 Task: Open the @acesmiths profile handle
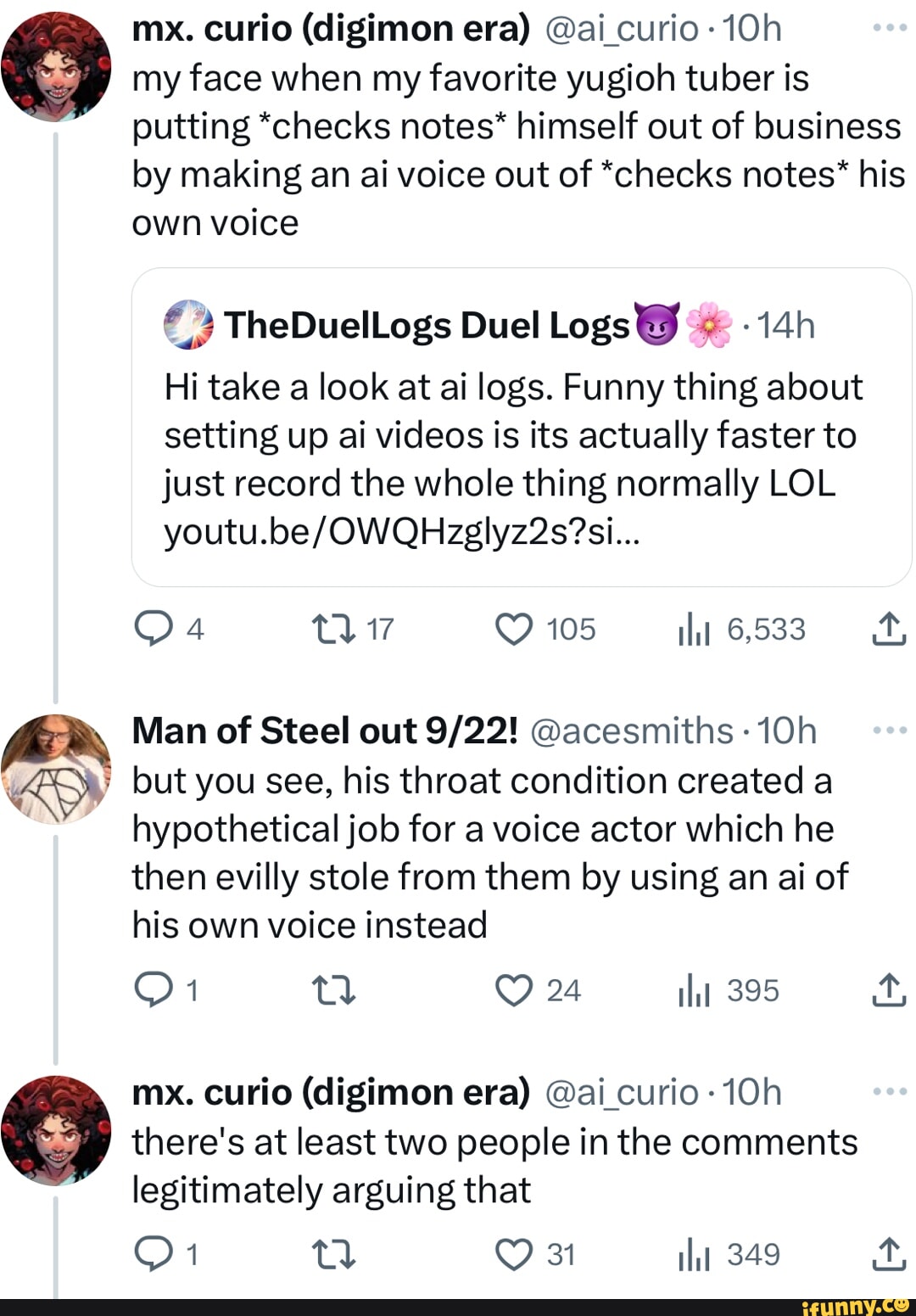[631, 731]
